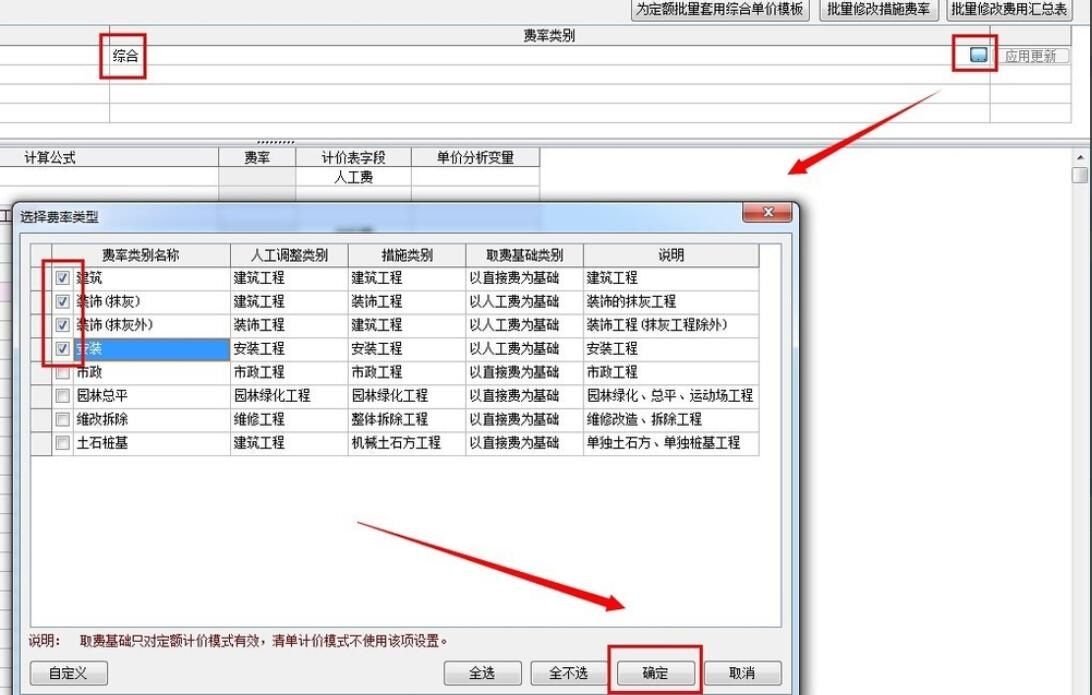
Task: Check the 园林总平 checkbox
Action: pyautogui.click(x=63, y=396)
